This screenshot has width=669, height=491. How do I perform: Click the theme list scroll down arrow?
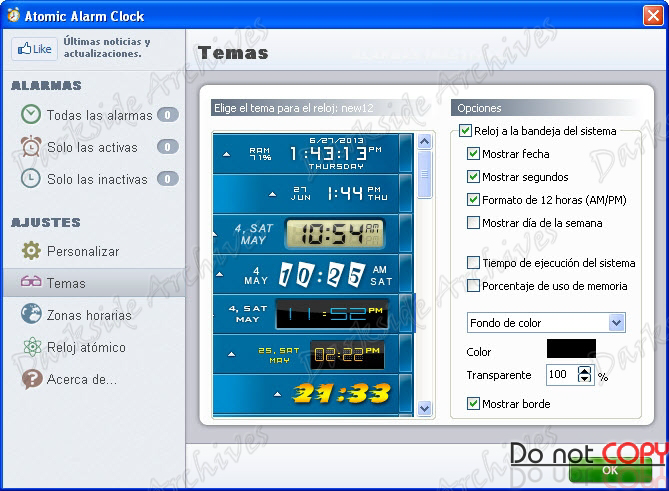(x=425, y=408)
